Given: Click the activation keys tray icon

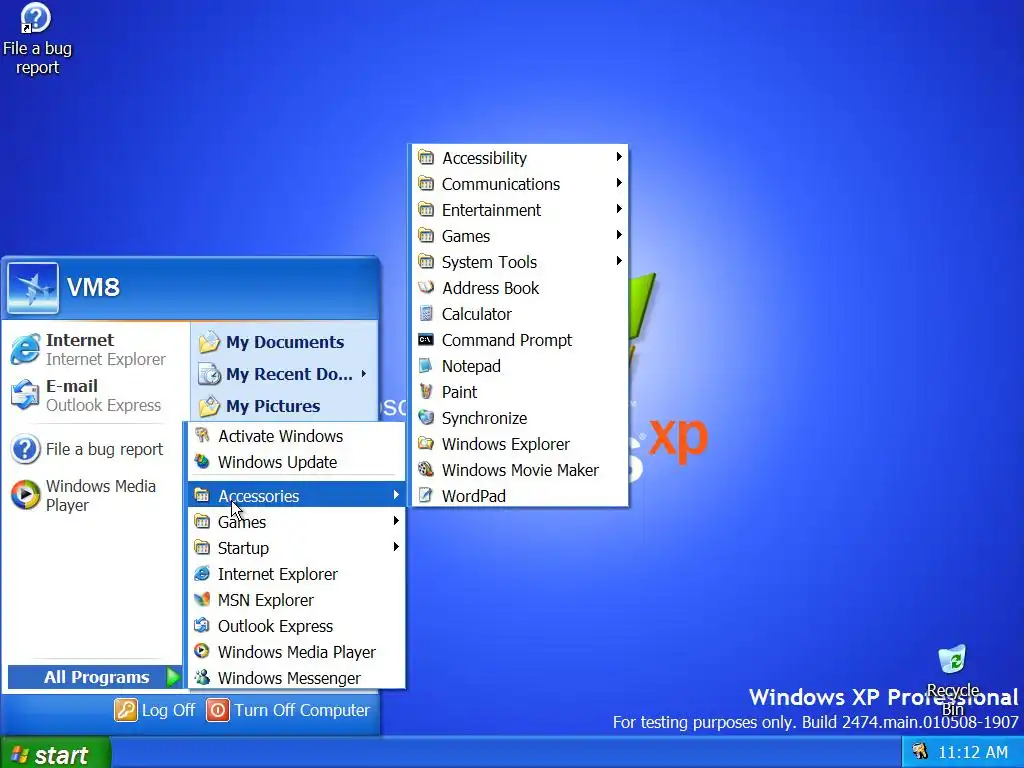Looking at the screenshot, I should pos(920,752).
